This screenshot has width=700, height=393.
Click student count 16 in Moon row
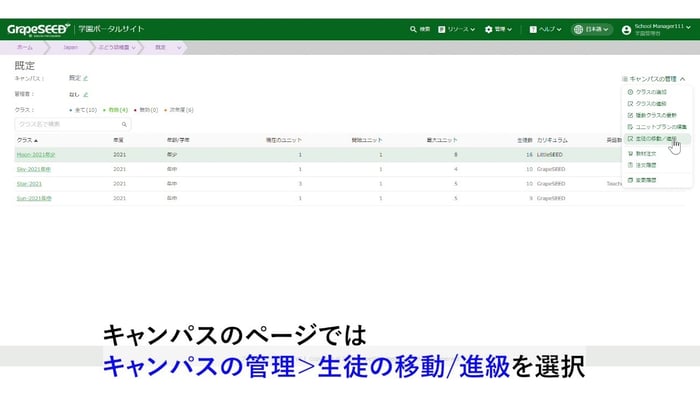tap(529, 155)
